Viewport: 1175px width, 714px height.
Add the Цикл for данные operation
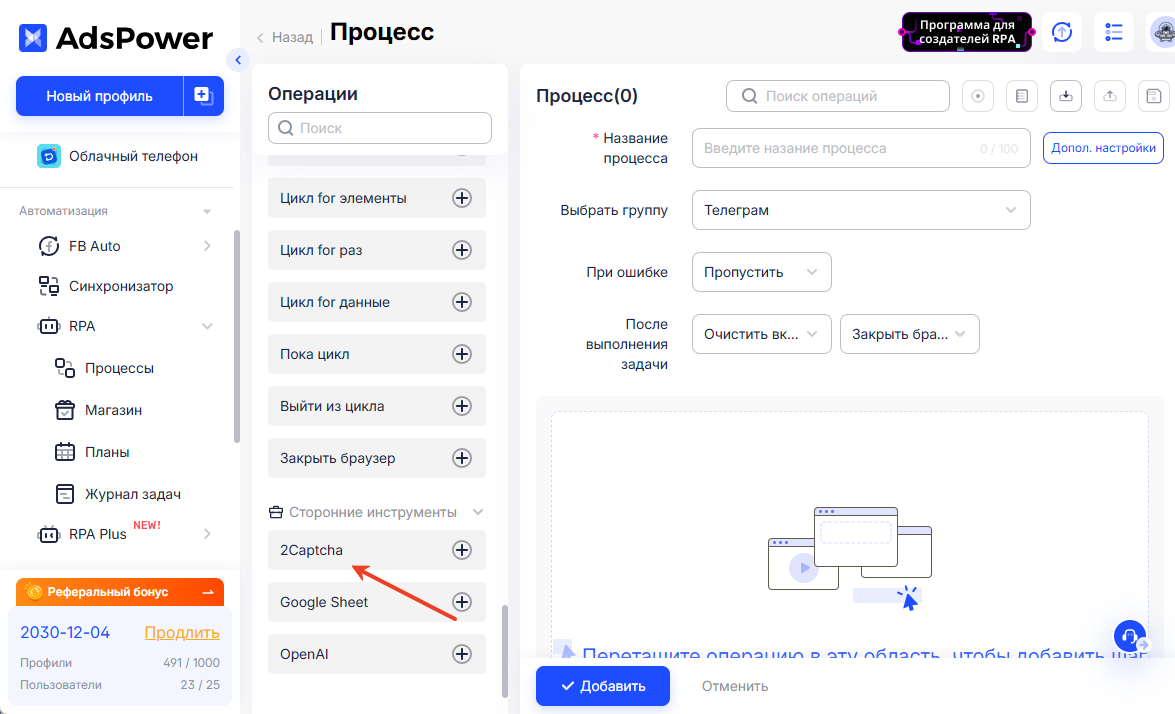coord(462,302)
